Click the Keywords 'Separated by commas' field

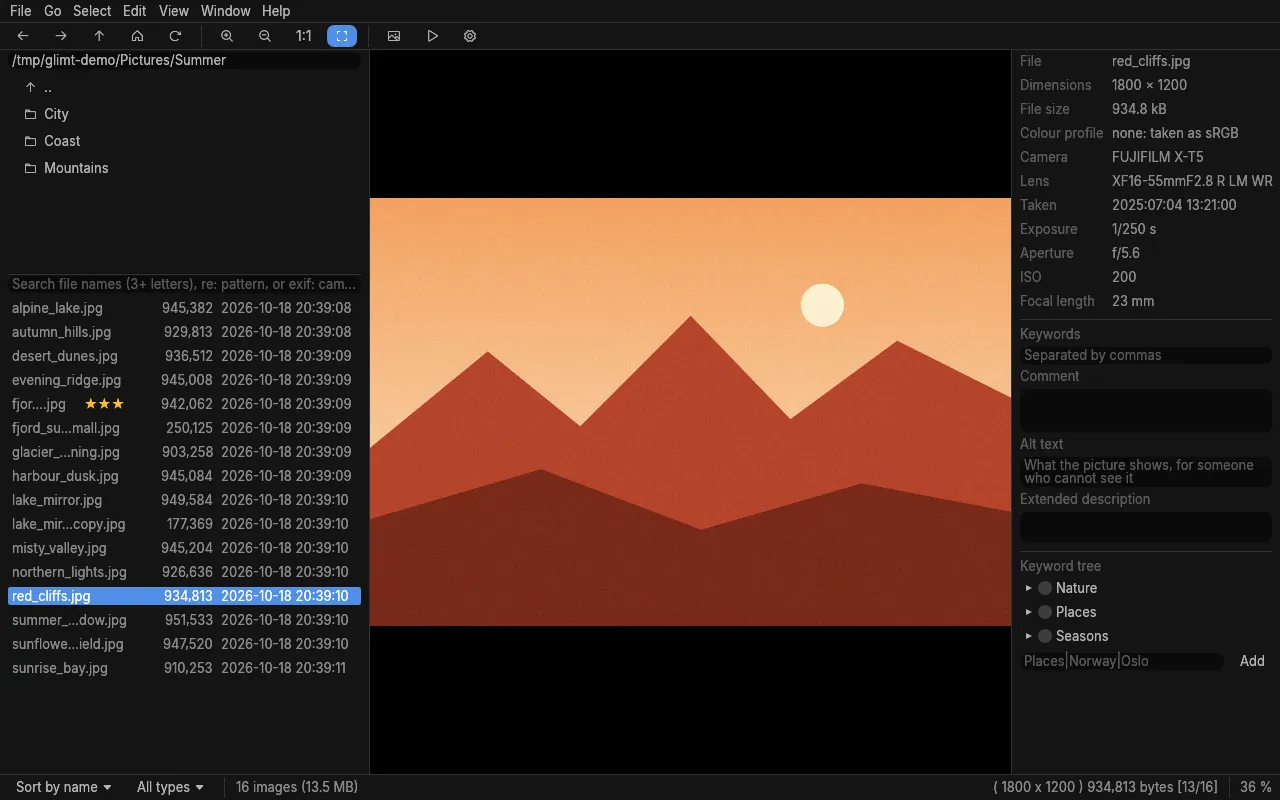(1146, 355)
